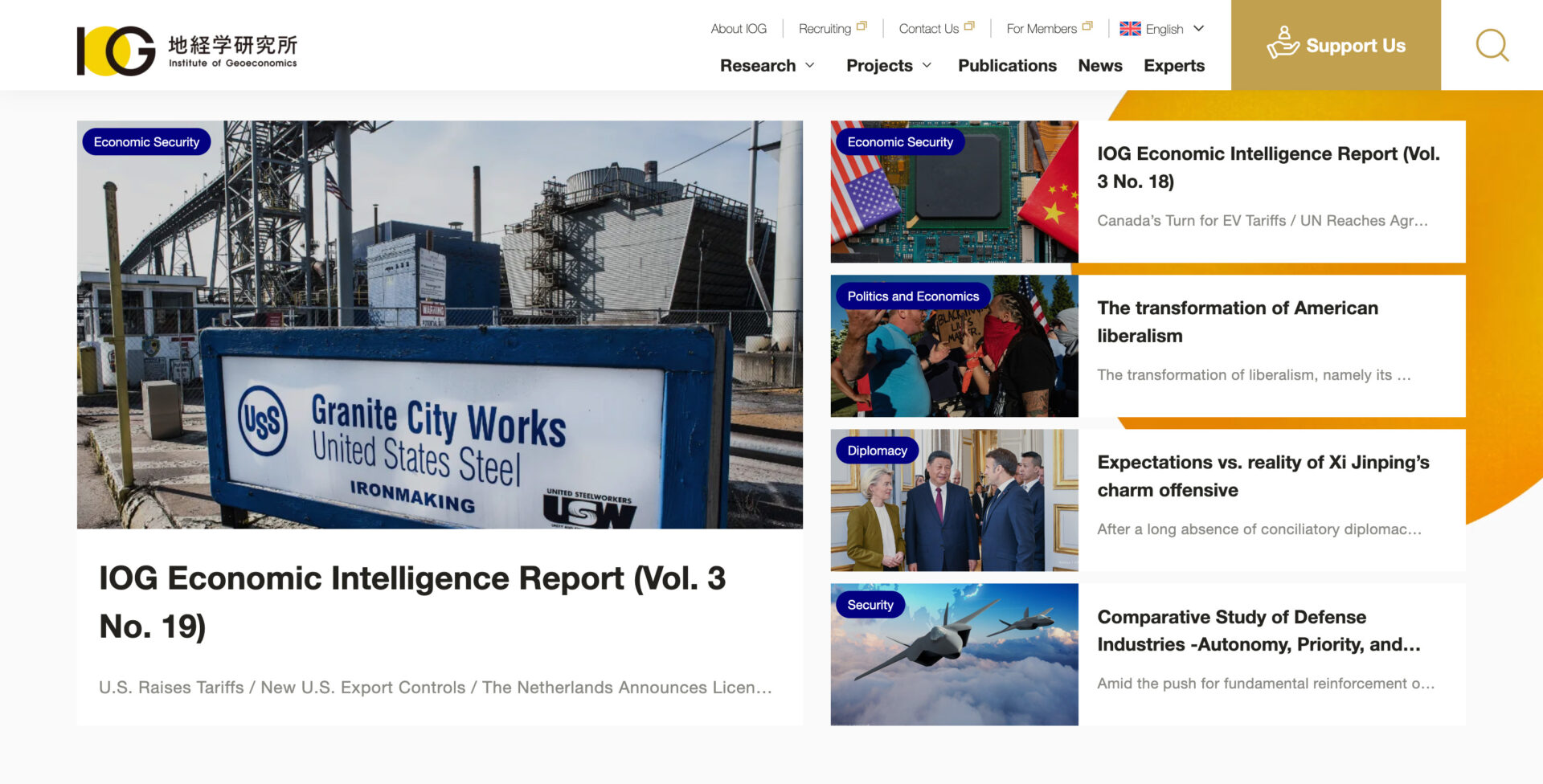Open the Recruiting link
The image size is (1543, 784).
(825, 29)
